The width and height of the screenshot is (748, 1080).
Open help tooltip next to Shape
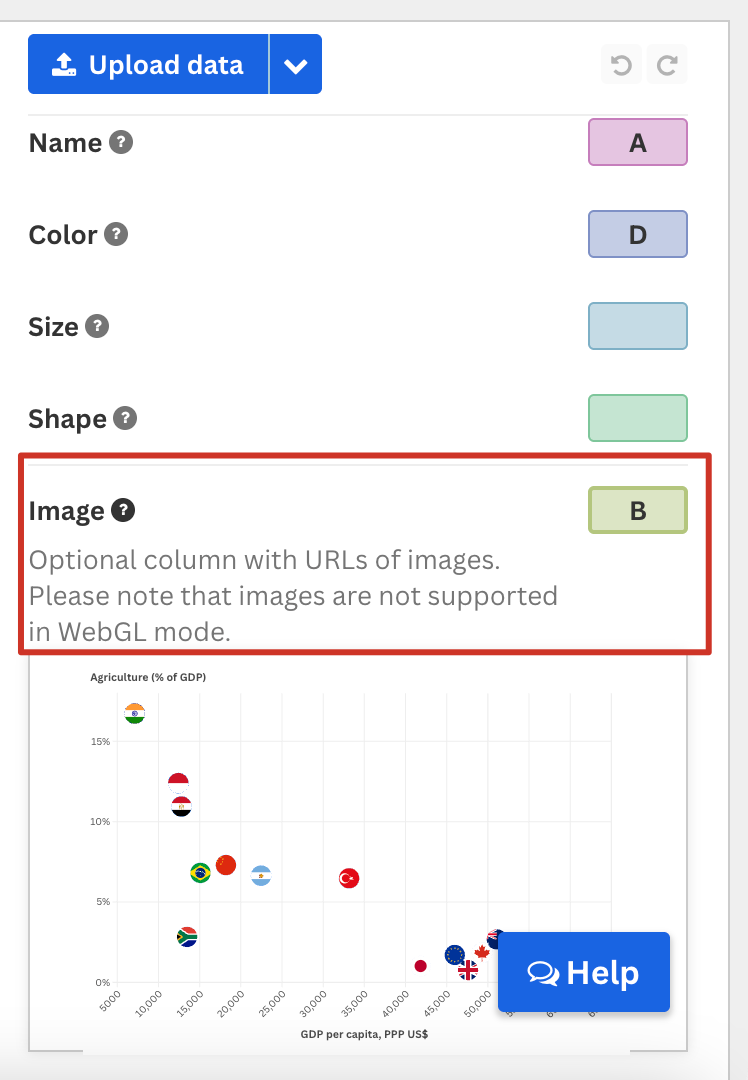(125, 418)
